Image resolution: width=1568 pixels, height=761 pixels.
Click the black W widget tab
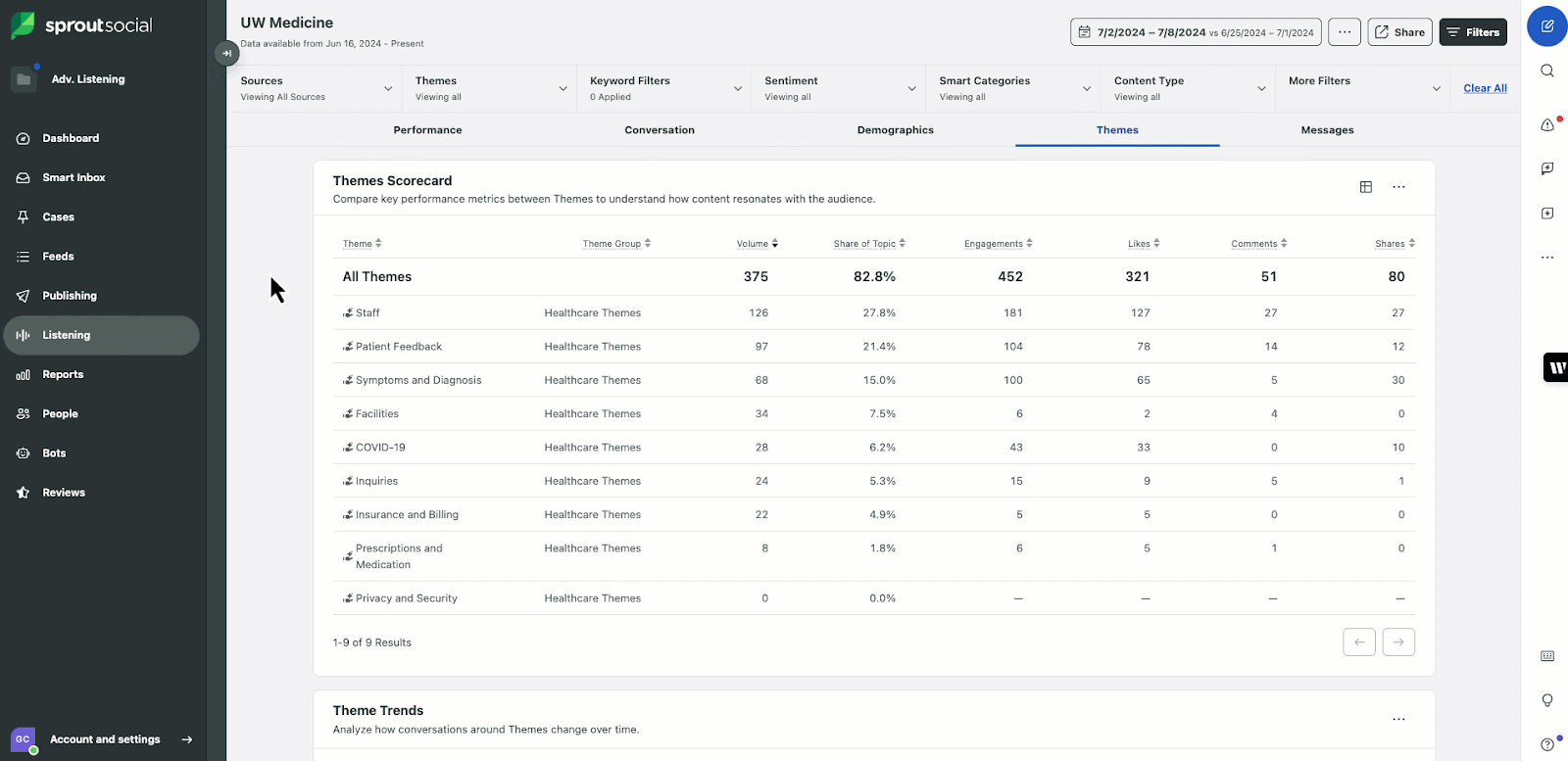pyautogui.click(x=1556, y=367)
